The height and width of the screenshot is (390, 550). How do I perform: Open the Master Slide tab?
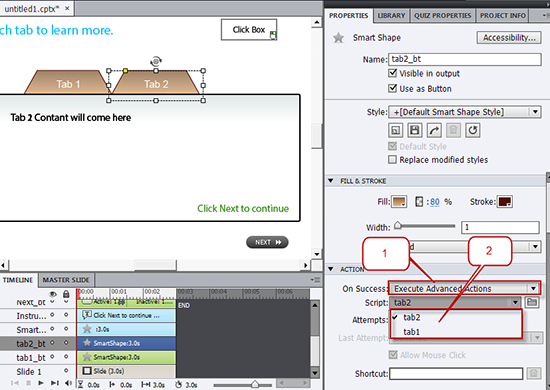pyautogui.click(x=66, y=280)
